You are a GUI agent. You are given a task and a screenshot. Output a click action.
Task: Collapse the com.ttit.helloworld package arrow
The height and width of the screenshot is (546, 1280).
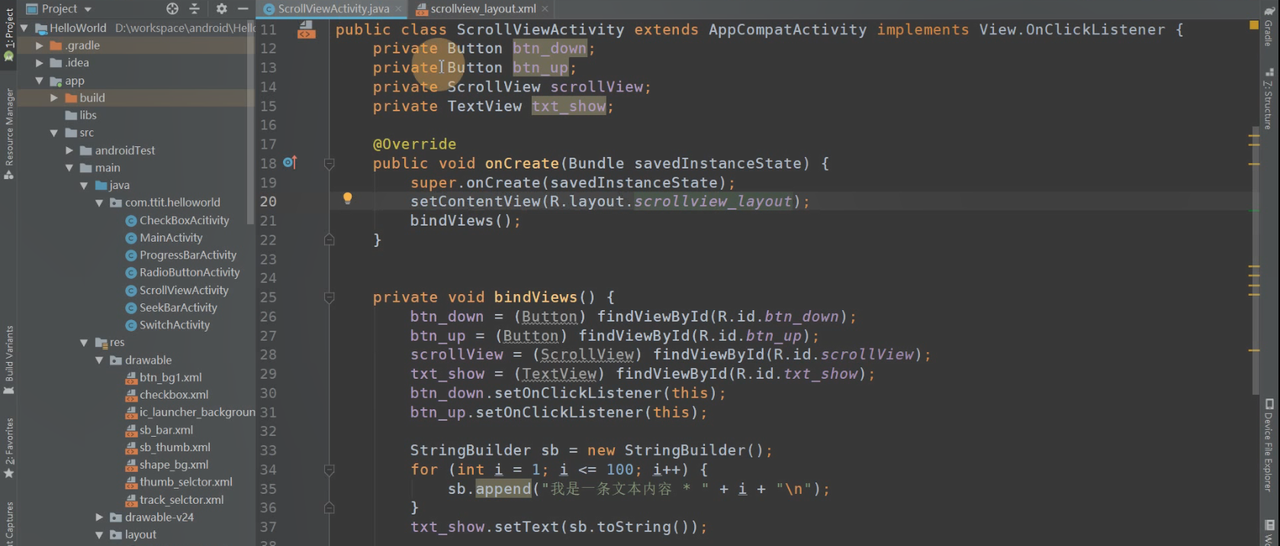coord(99,203)
